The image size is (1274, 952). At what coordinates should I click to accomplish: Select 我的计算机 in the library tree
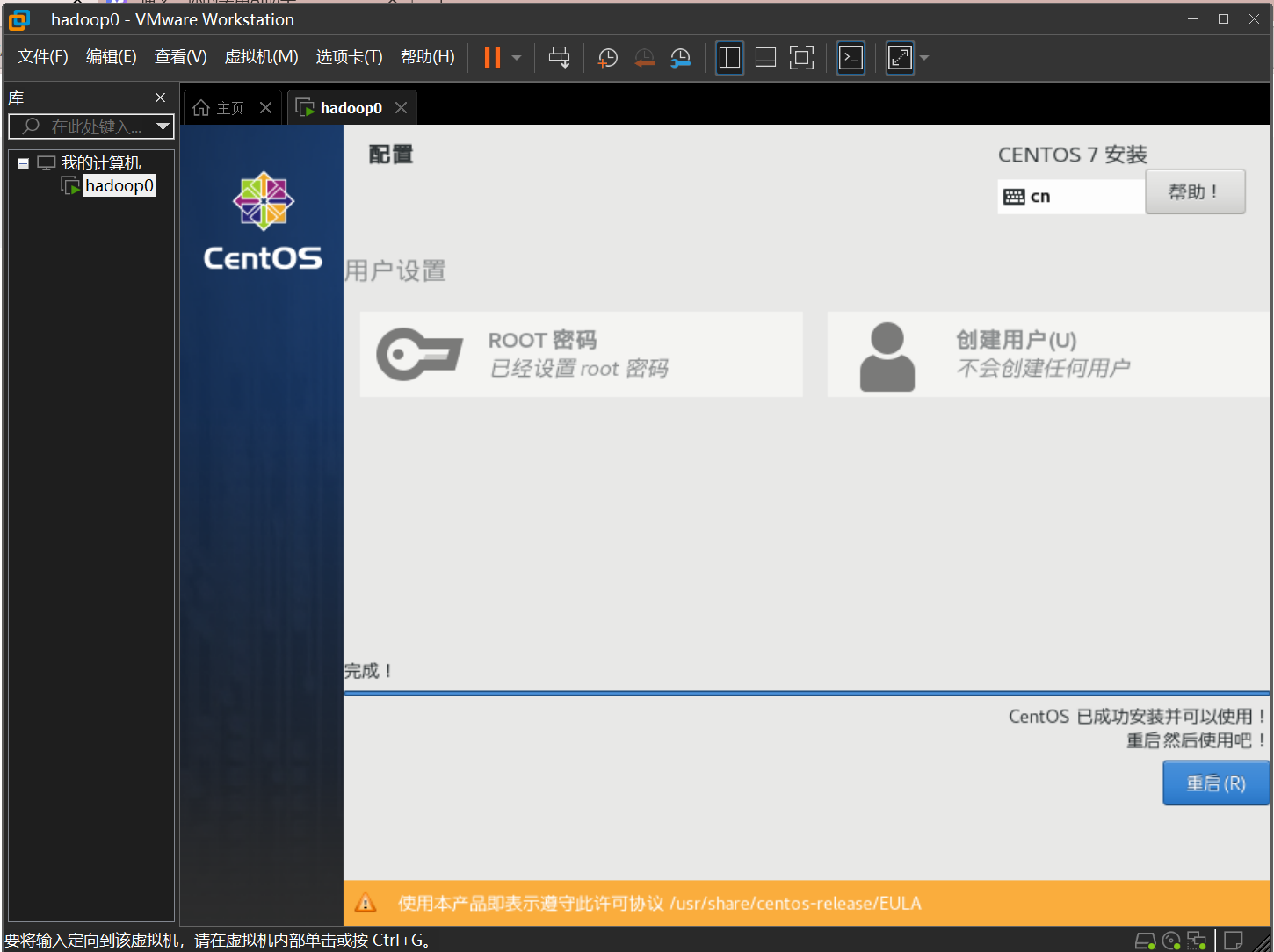tap(100, 163)
